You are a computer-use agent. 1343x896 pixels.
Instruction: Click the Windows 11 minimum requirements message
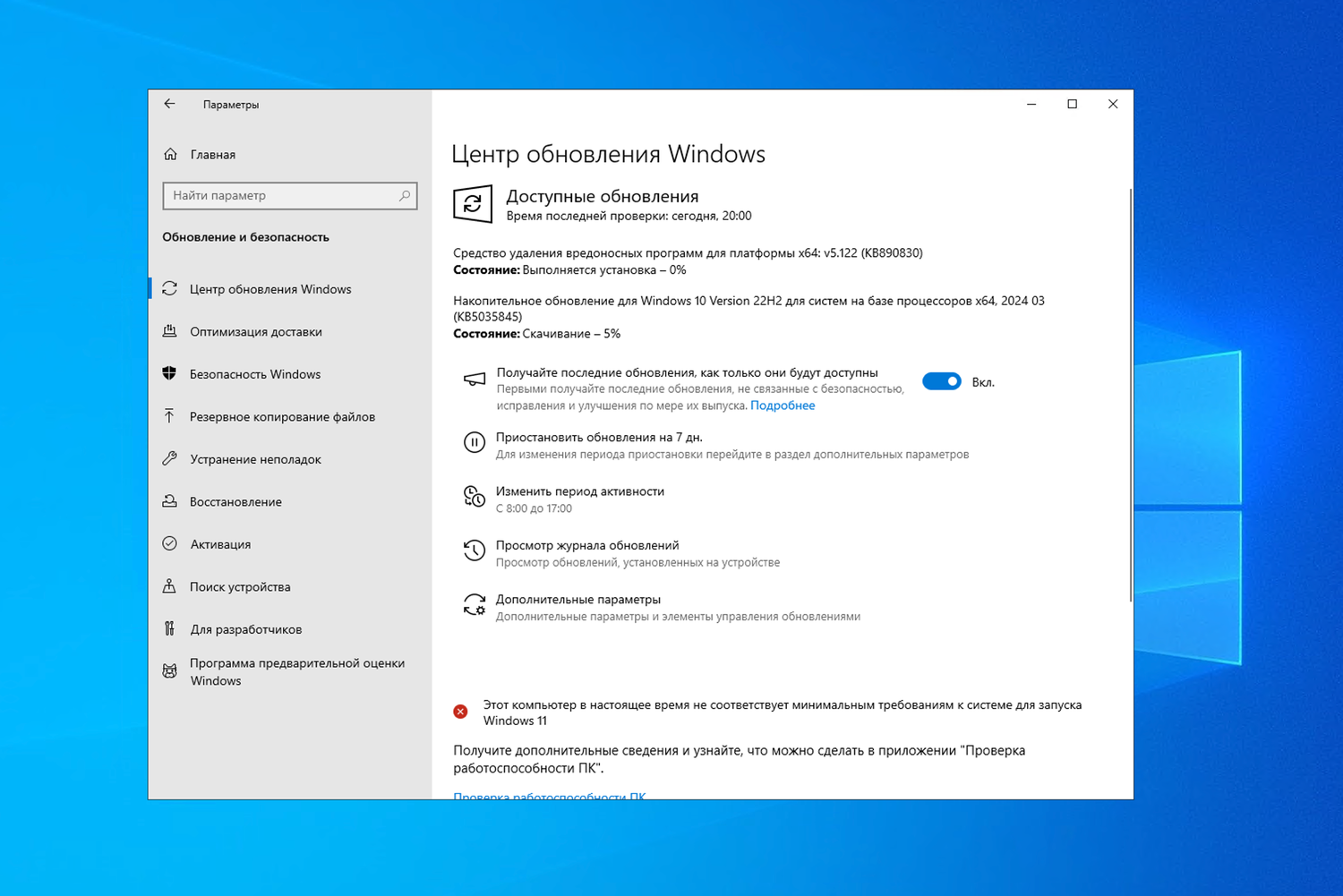783,713
